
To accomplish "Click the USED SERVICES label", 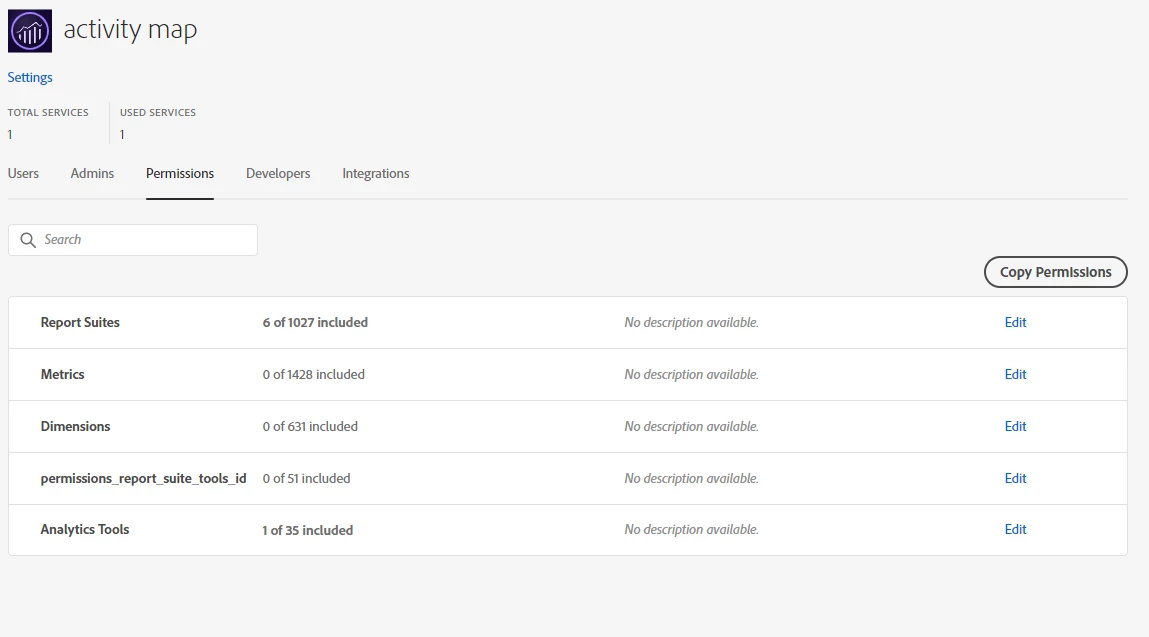I will [158, 112].
